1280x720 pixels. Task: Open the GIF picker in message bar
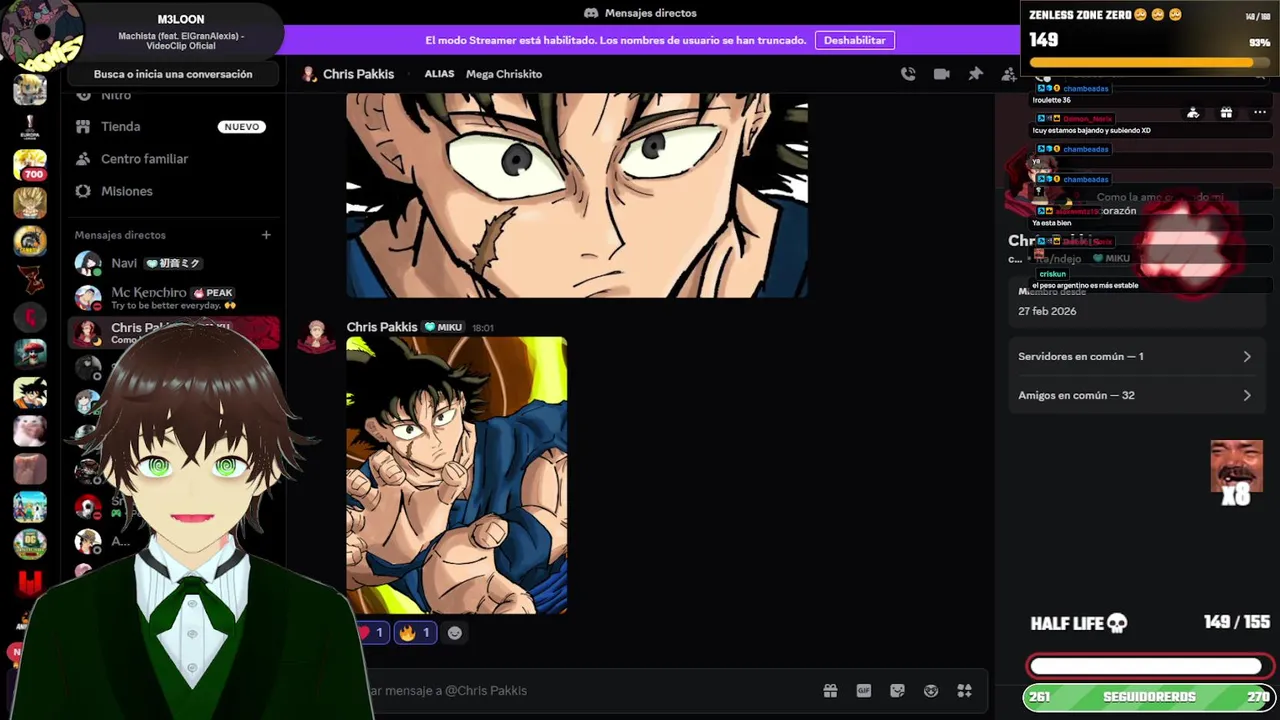point(864,690)
